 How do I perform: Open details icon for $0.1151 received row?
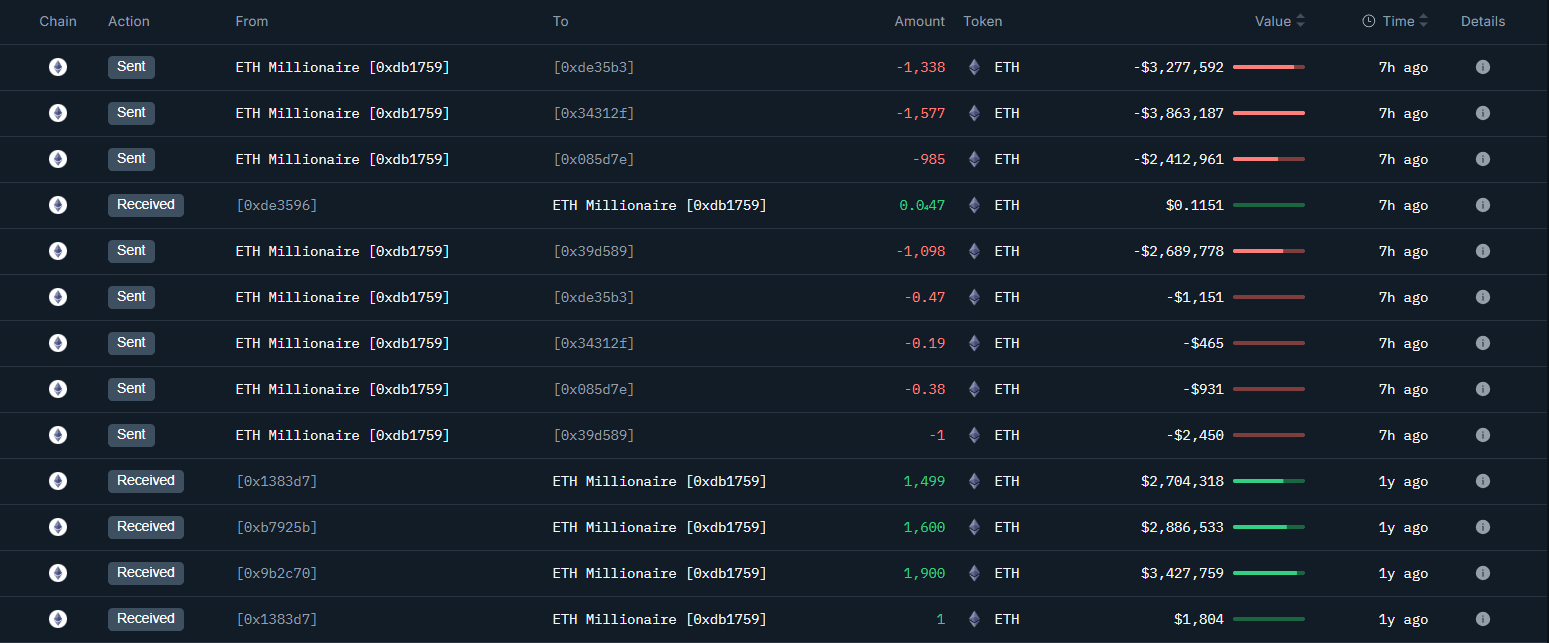(1482, 205)
